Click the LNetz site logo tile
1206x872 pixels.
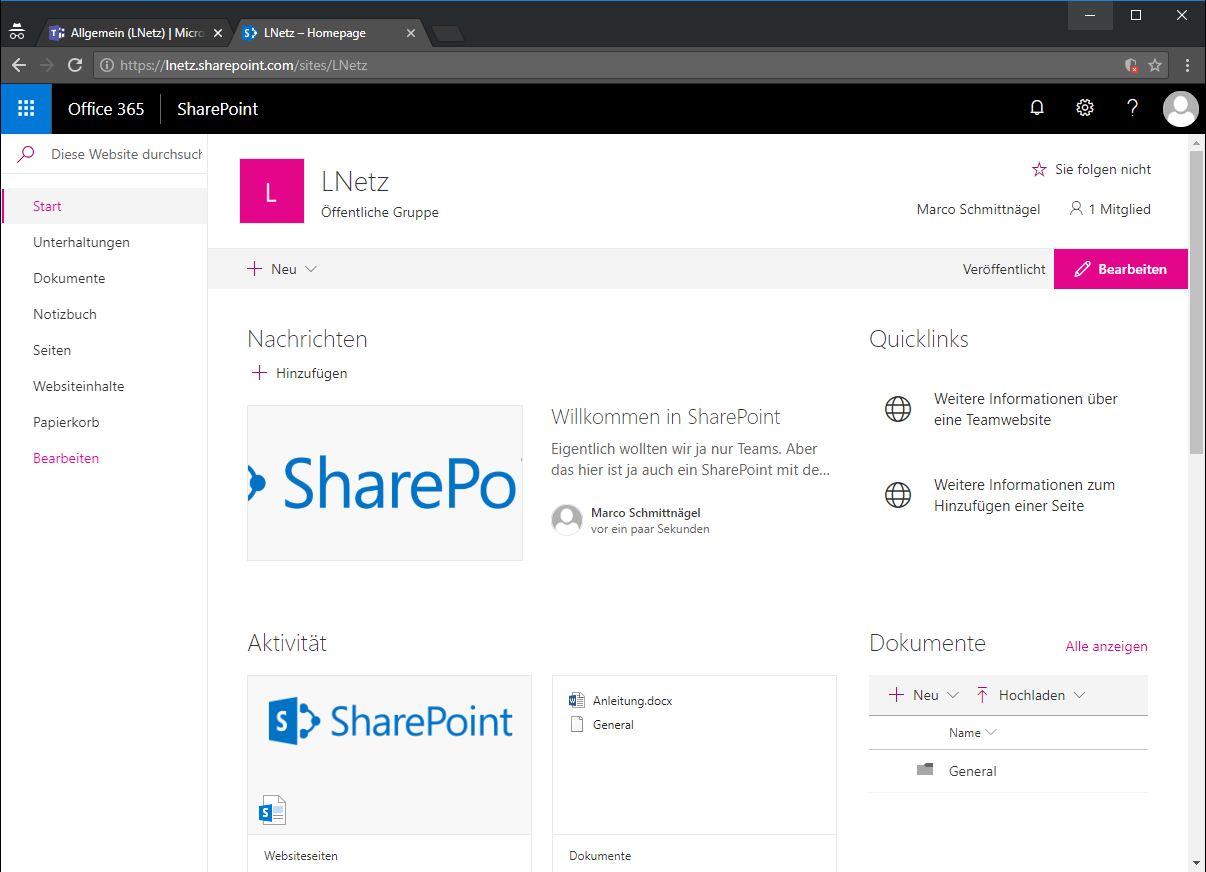[272, 191]
